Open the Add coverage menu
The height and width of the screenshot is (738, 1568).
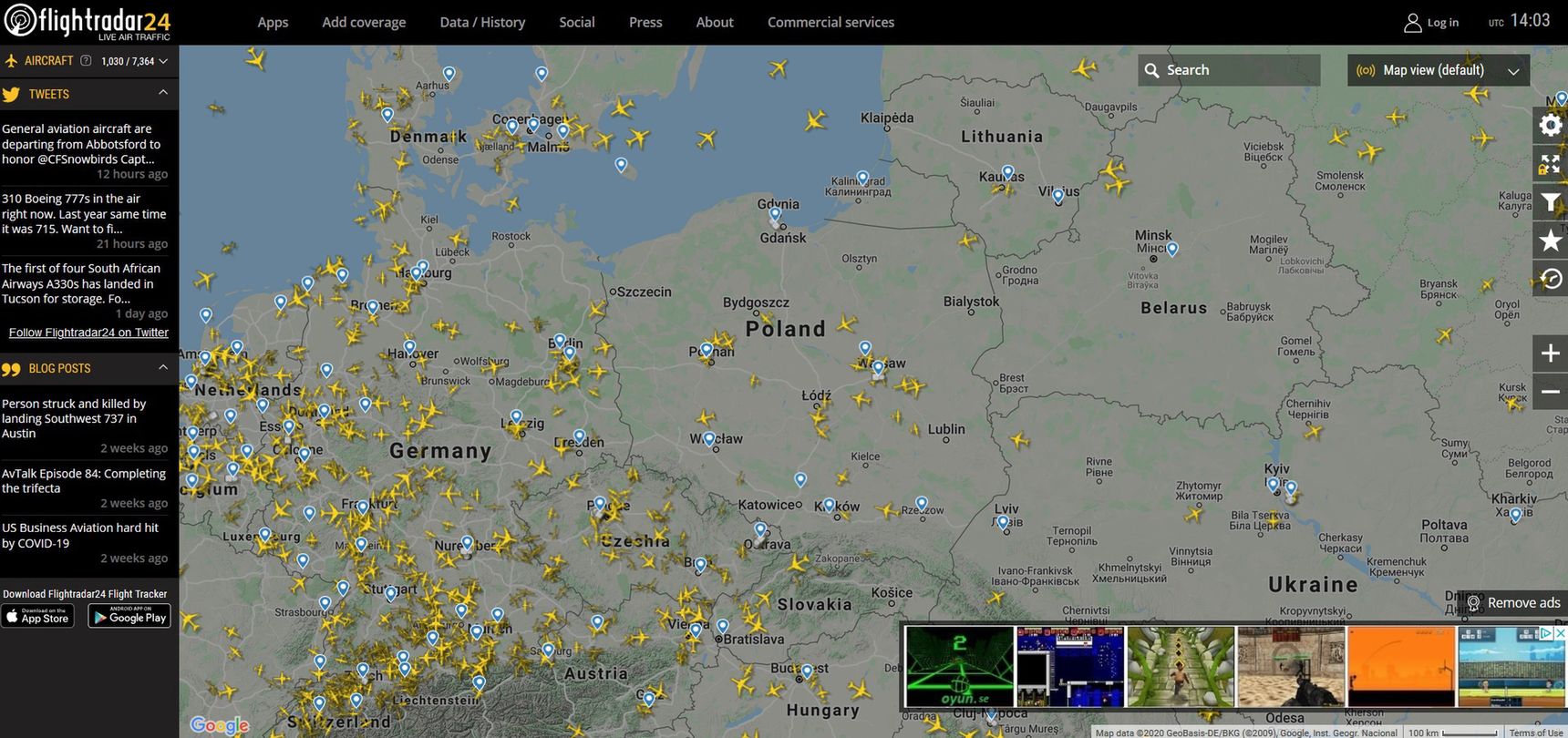tap(364, 22)
